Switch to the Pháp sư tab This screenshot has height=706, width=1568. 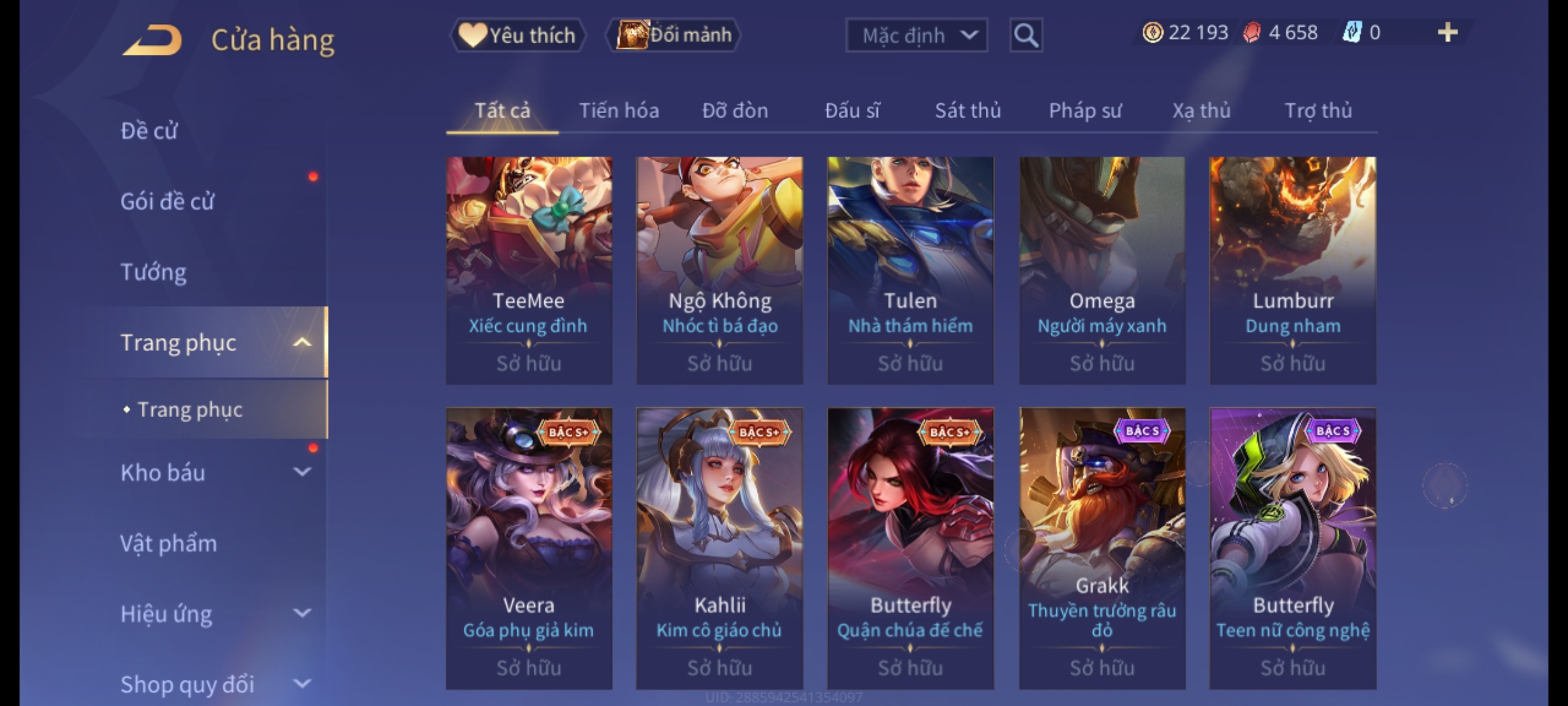(x=1085, y=110)
